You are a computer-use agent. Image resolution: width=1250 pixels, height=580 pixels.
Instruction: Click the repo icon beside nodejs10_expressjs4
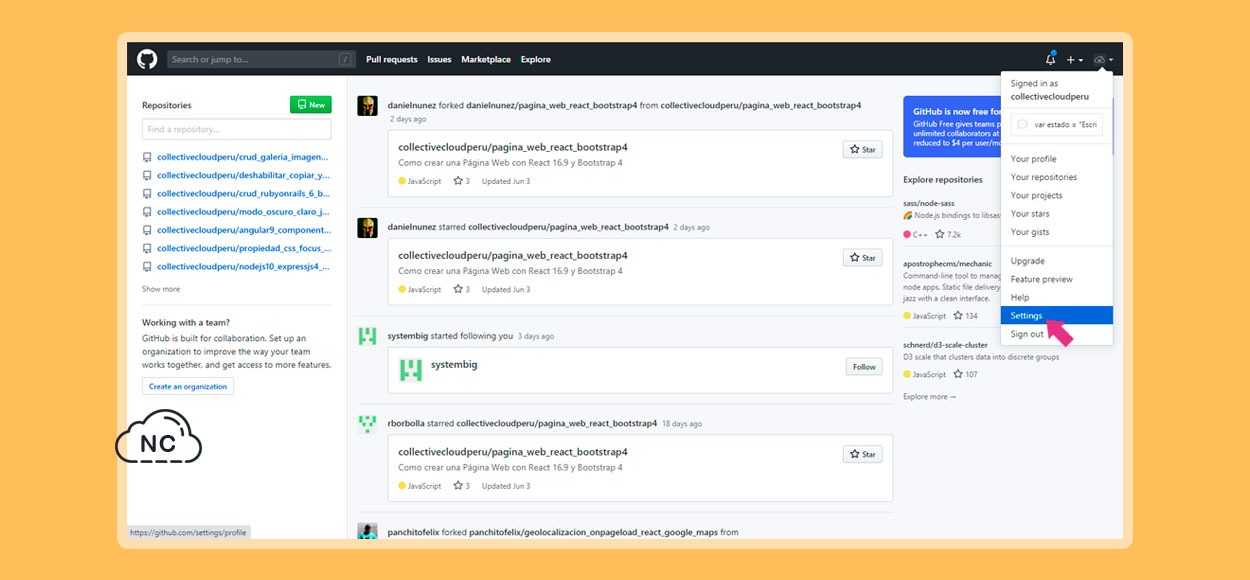point(147,267)
